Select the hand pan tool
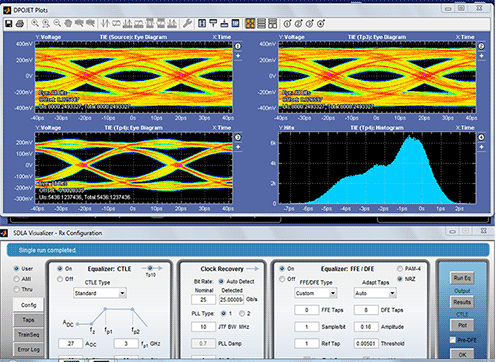This screenshot has width=500, height=362. coord(68,23)
